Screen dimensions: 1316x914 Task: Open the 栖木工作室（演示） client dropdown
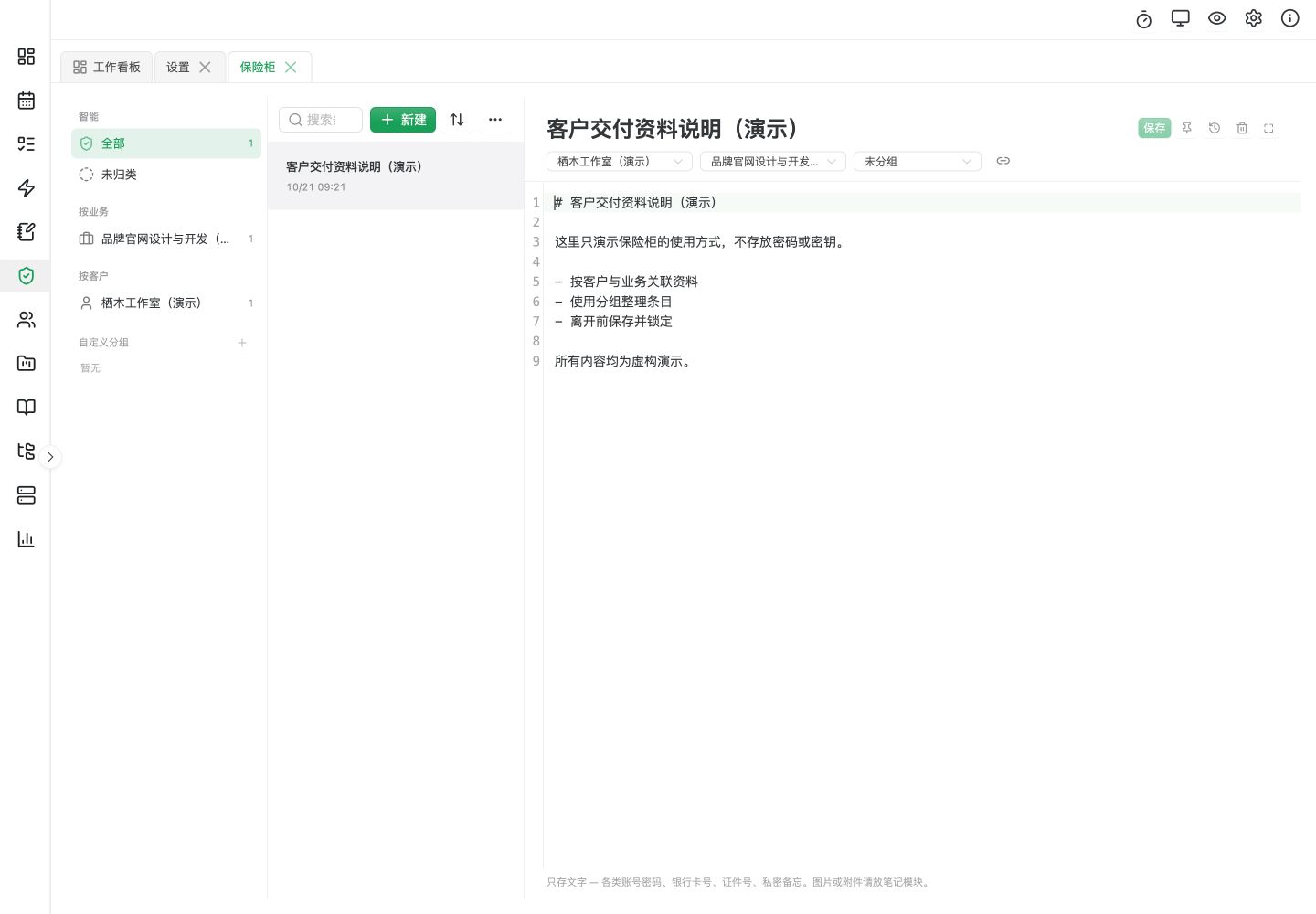pos(620,162)
